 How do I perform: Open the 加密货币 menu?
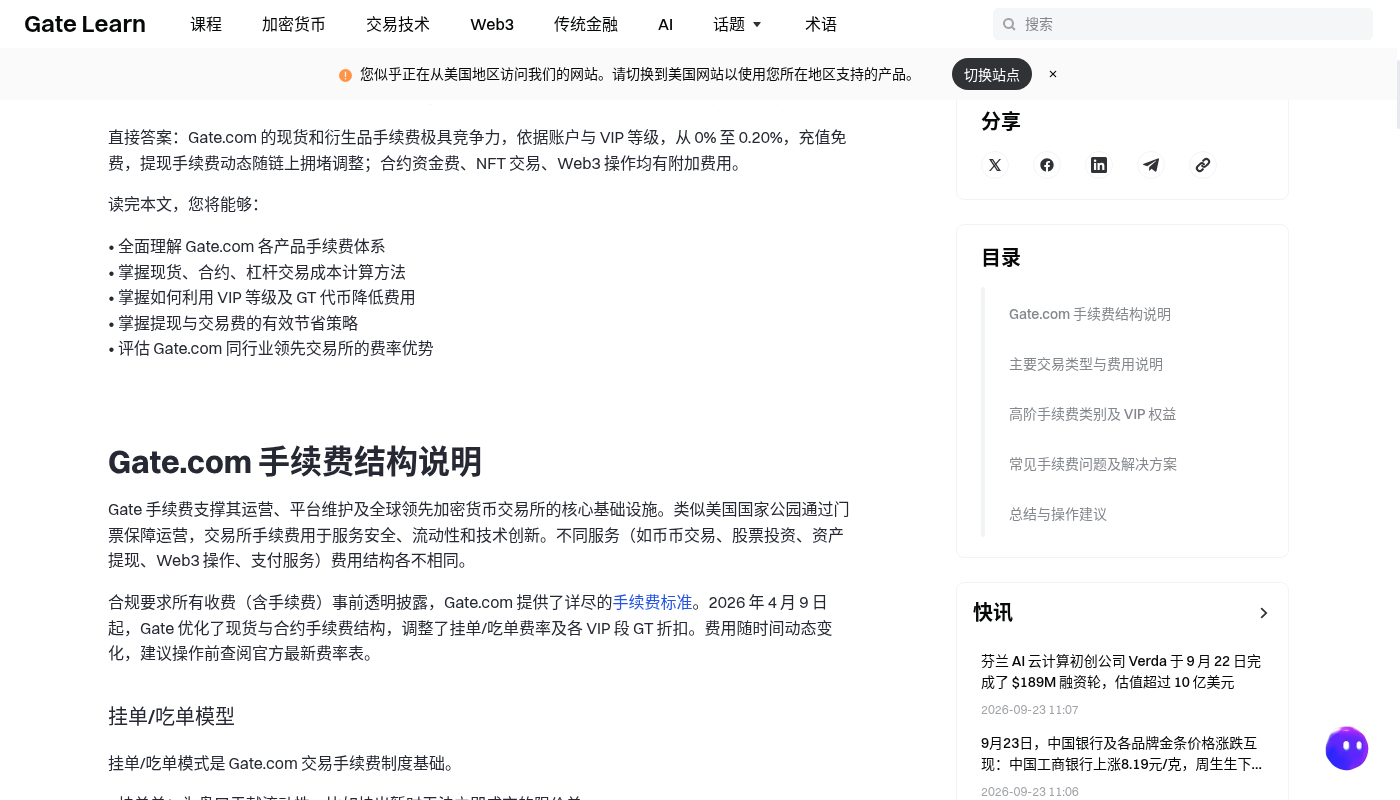point(294,24)
